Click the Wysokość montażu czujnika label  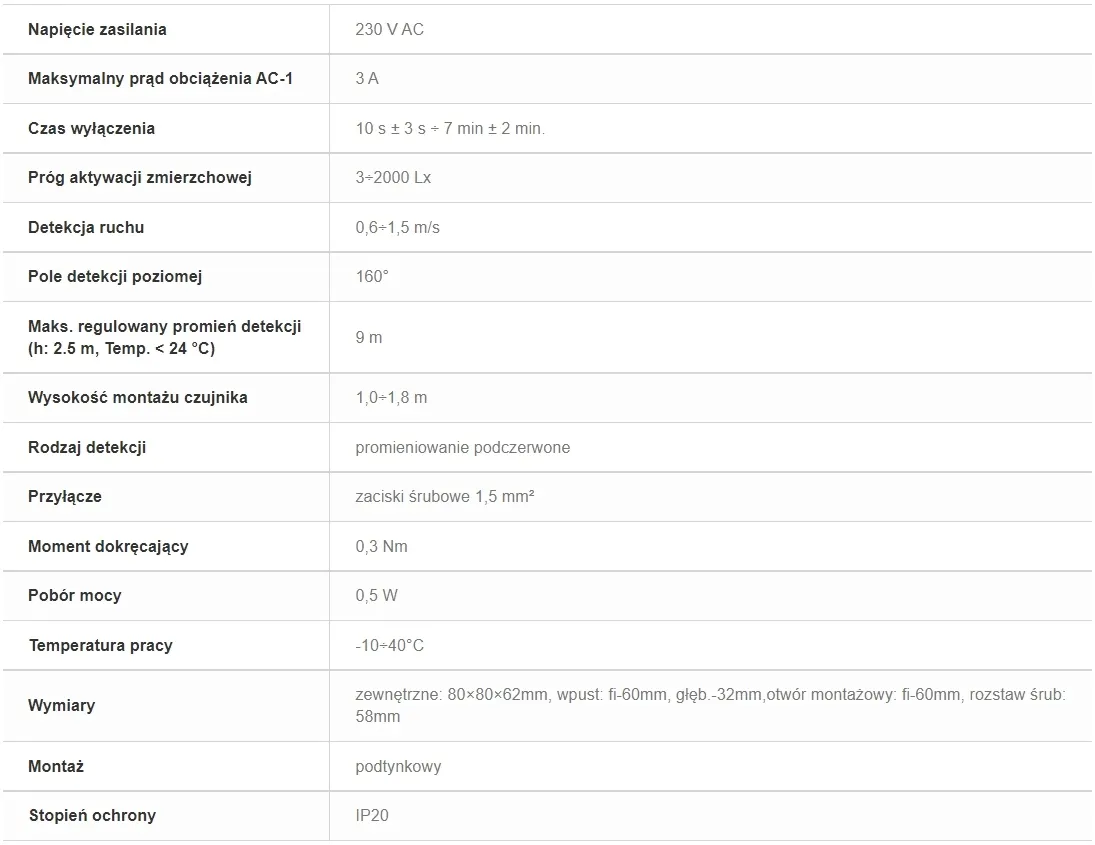click(138, 397)
